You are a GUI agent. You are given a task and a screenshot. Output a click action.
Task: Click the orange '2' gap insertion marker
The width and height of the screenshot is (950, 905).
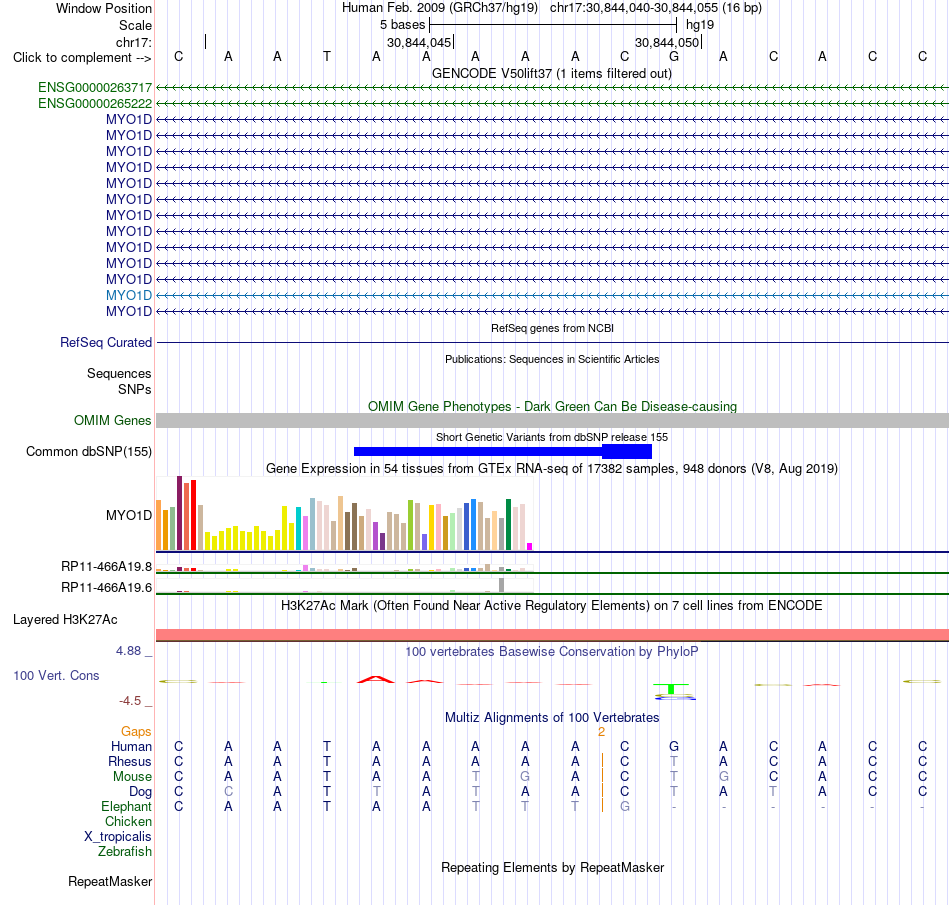tap(602, 732)
